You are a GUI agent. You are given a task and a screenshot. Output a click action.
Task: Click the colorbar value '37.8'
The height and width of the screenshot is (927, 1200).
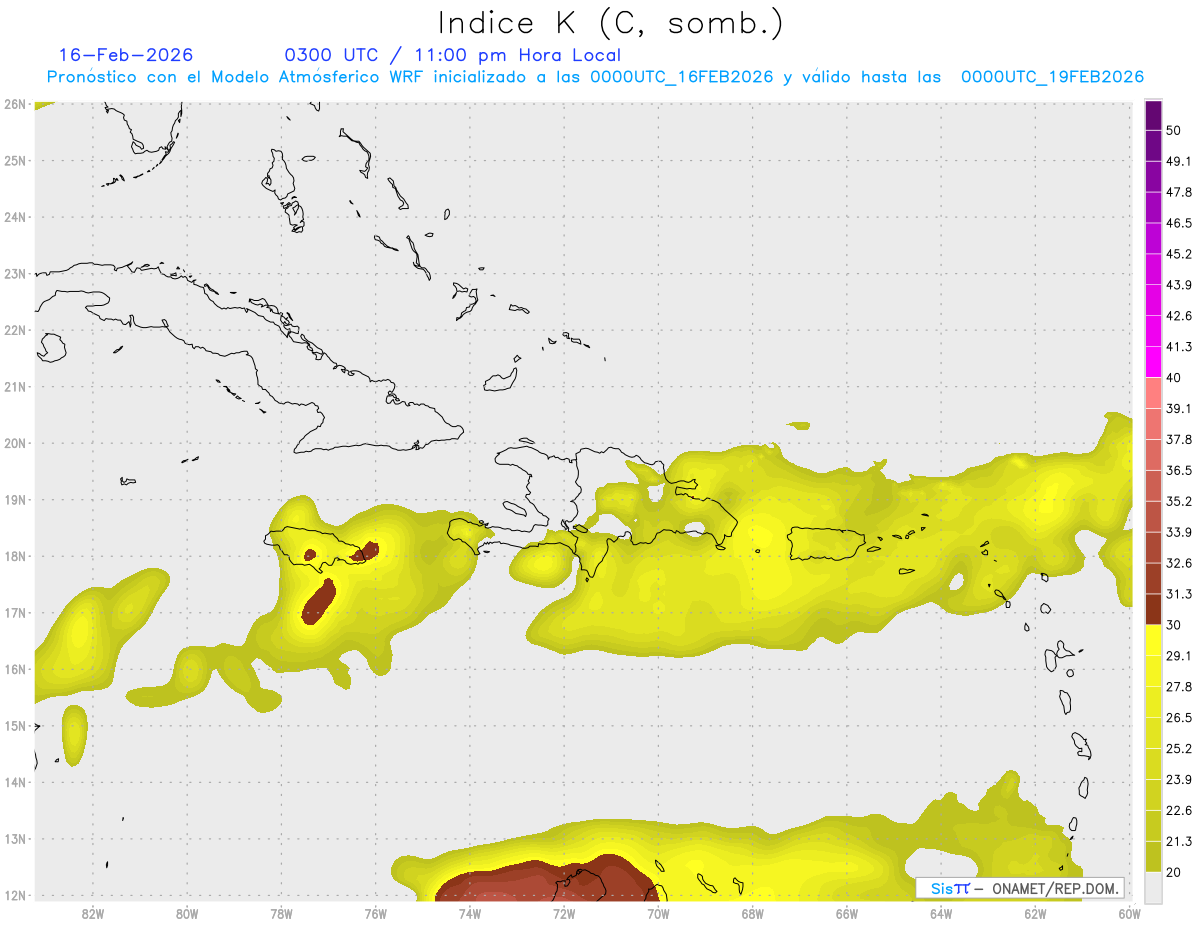coord(1177,439)
